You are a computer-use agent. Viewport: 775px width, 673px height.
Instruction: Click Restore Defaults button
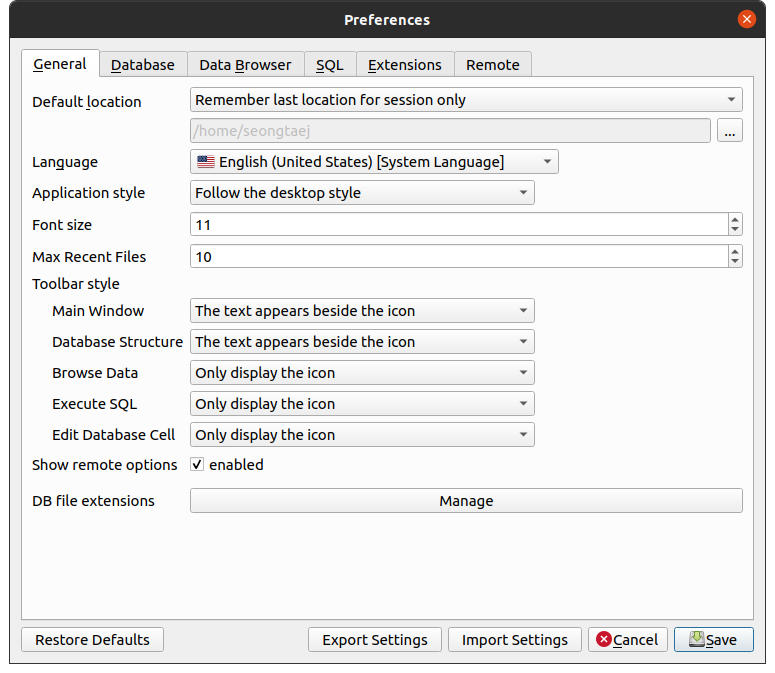tap(92, 640)
